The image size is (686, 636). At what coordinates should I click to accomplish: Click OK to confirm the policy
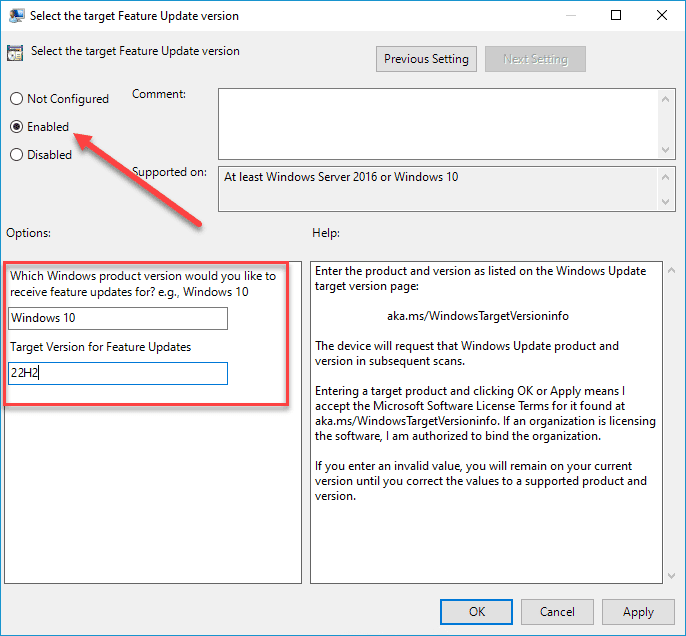(476, 612)
